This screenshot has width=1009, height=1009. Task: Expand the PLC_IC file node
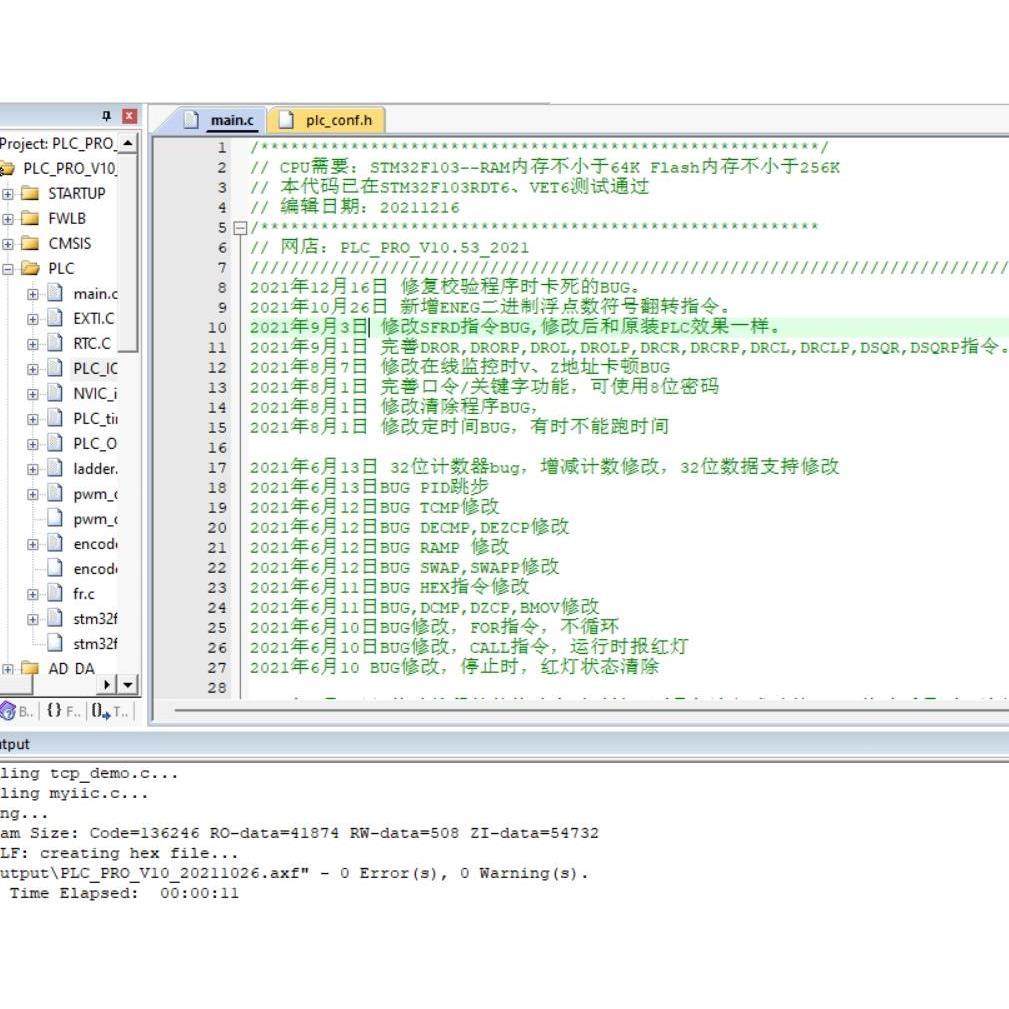click(33, 369)
